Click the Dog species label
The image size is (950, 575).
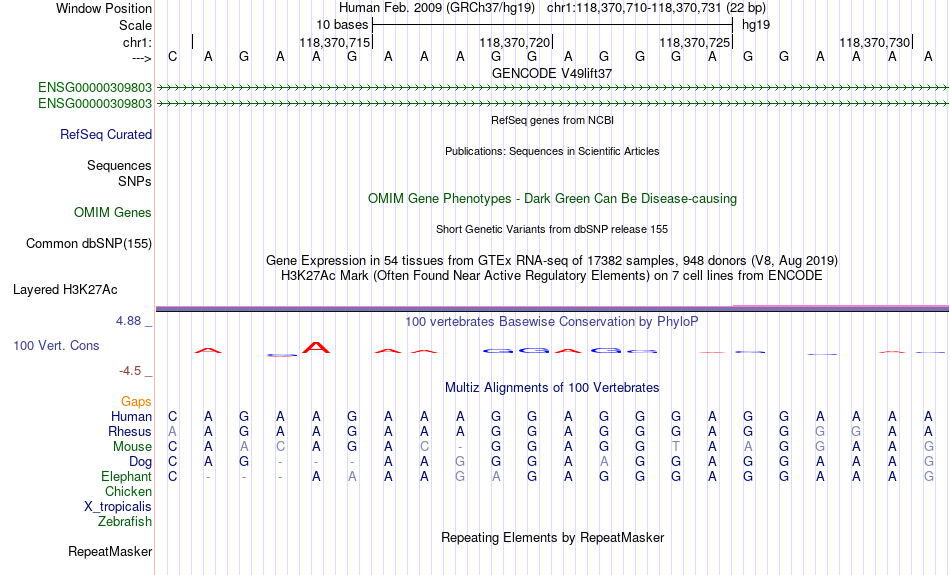[141, 462]
